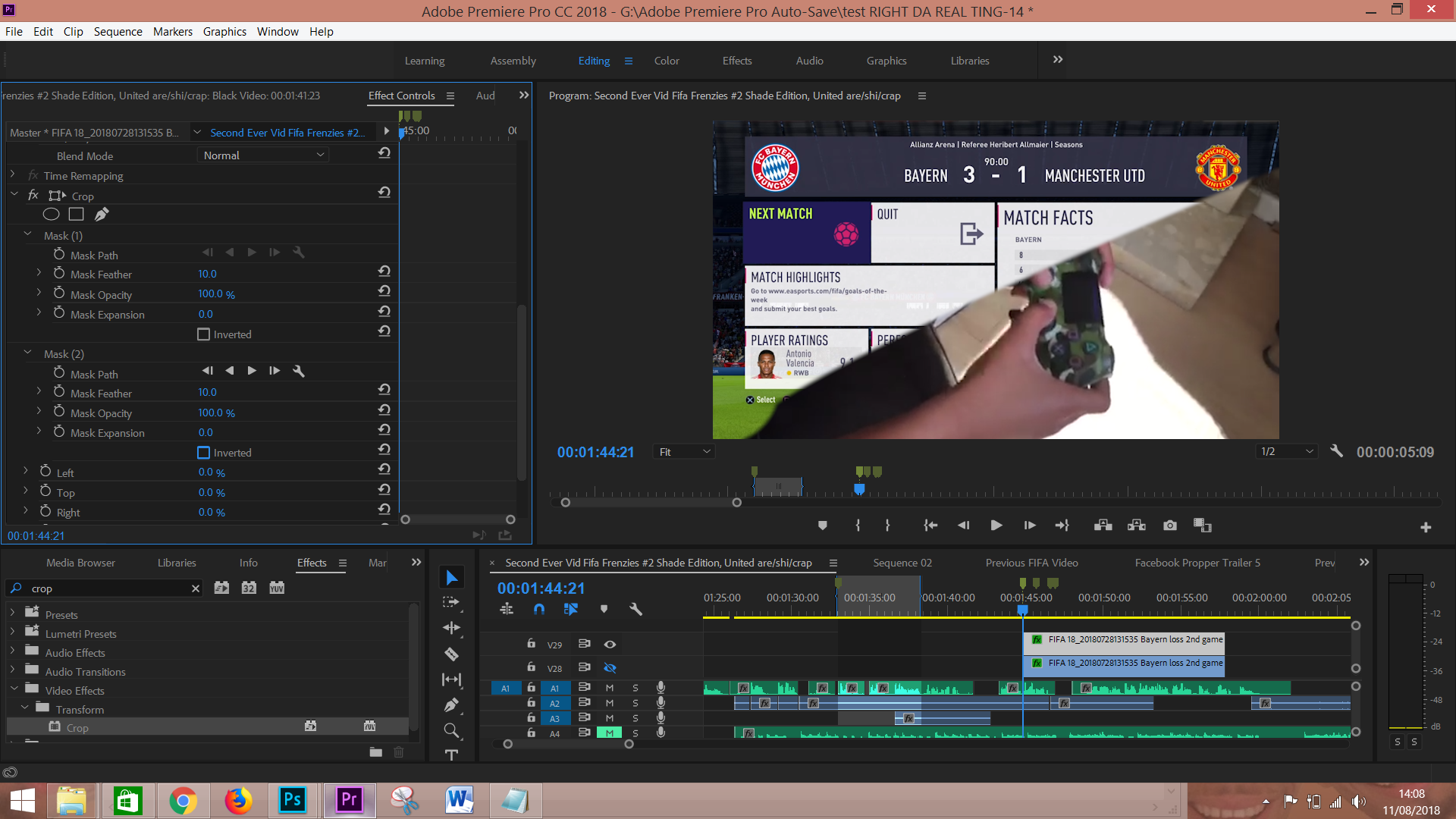Filter effects by 32-bit color
The height and width of the screenshot is (819, 1456).
click(x=249, y=588)
